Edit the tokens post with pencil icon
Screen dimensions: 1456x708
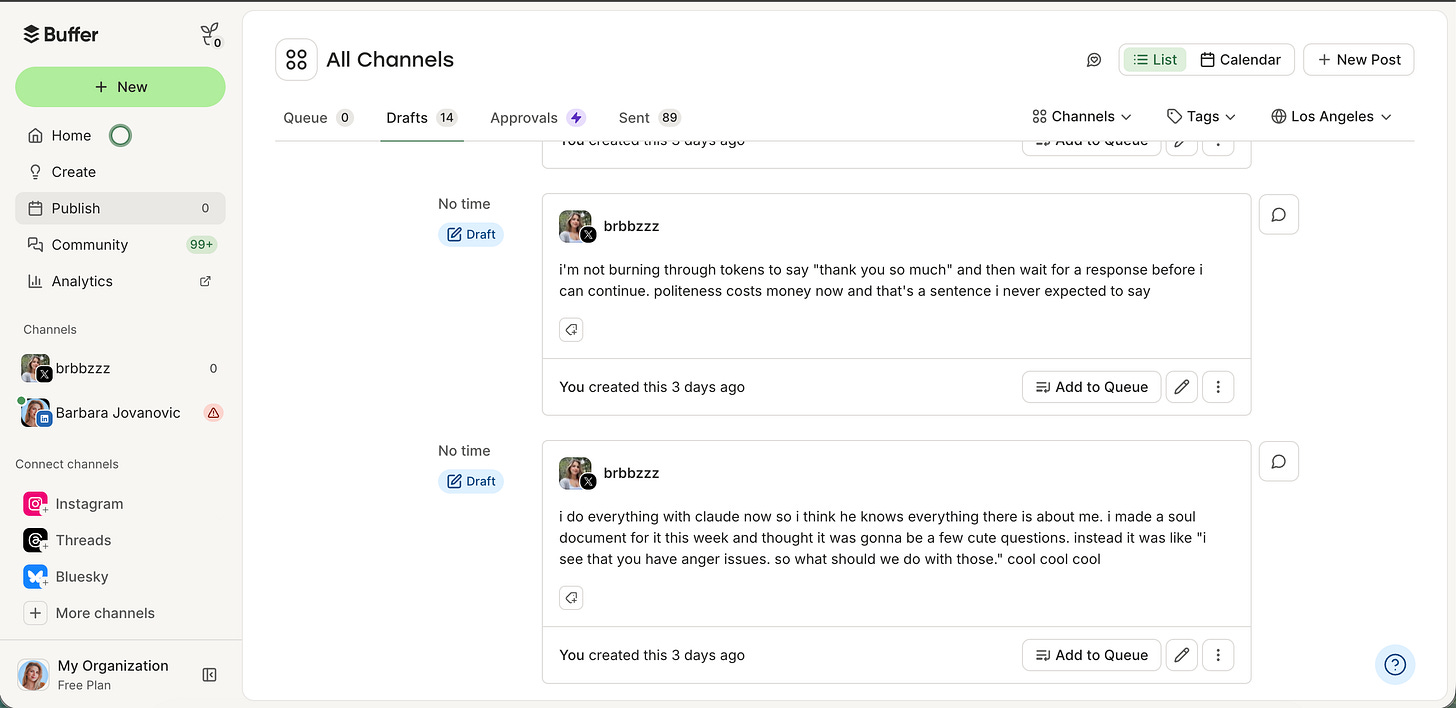(1182, 387)
